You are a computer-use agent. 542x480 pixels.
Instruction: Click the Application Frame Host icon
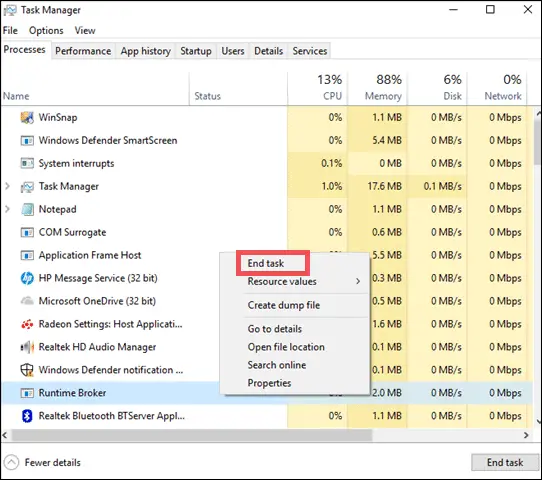coord(27,255)
